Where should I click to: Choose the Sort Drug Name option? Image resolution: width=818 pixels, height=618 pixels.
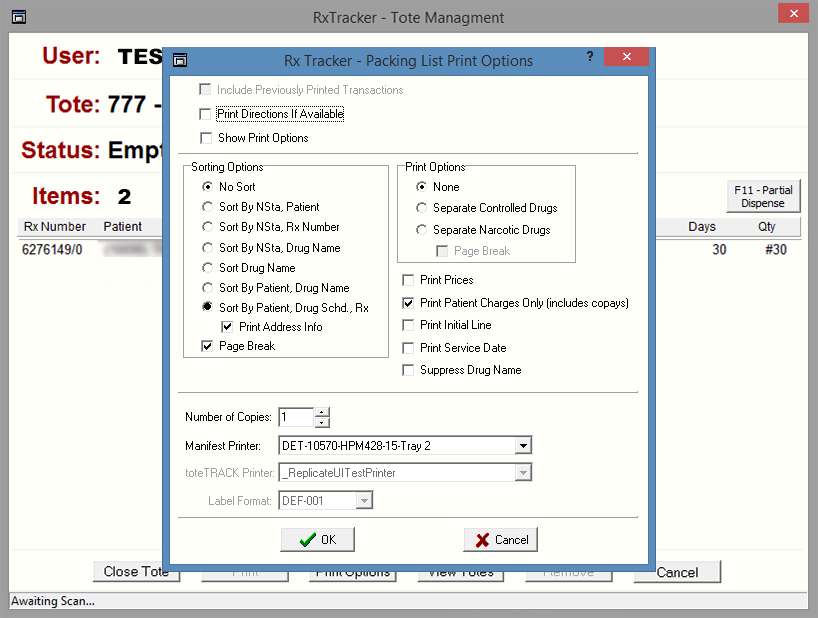207,268
